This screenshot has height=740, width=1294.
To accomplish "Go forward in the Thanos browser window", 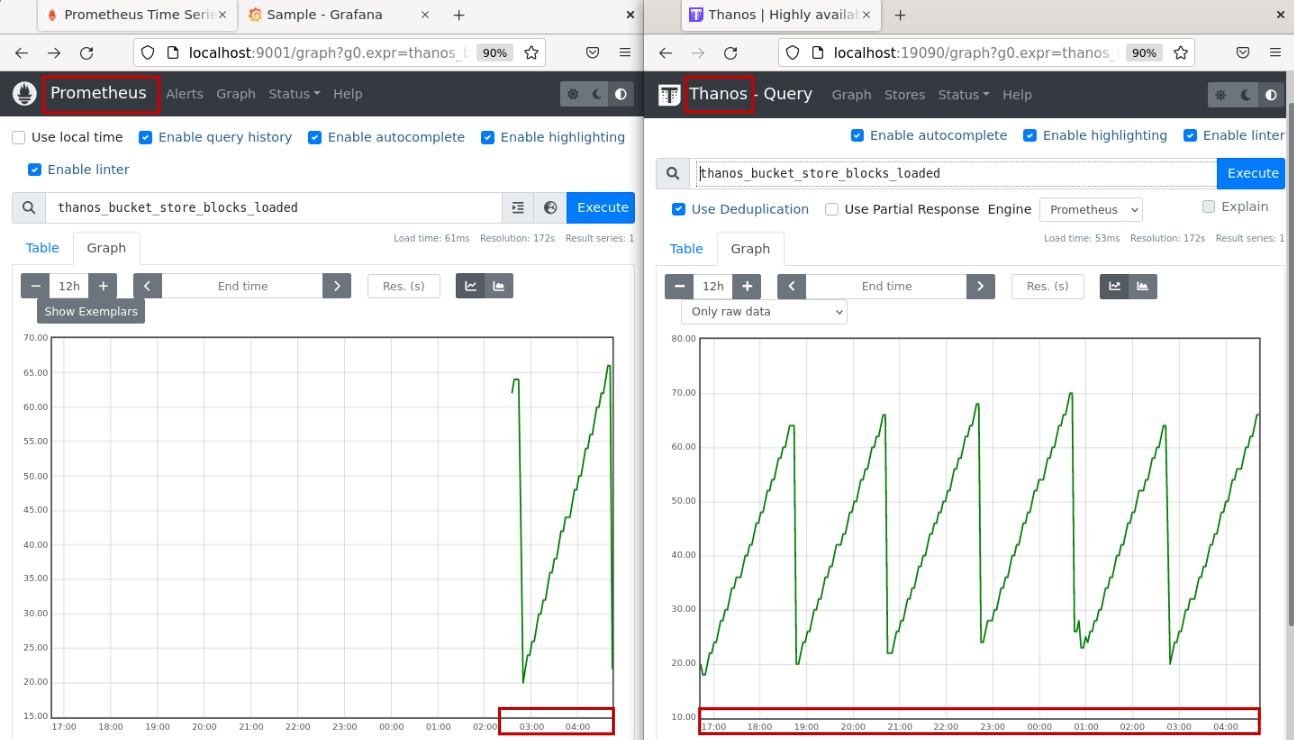I will (698, 53).
